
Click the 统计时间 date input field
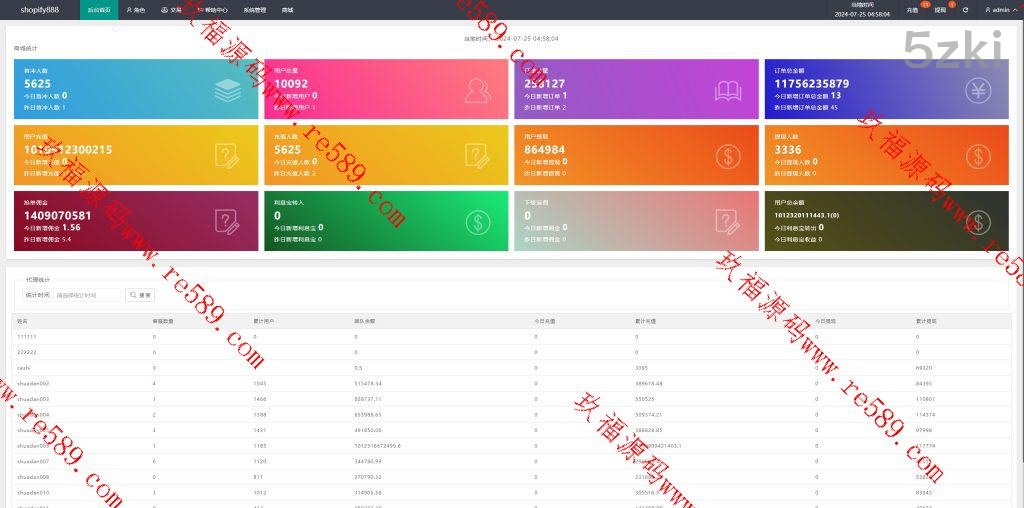click(88, 295)
